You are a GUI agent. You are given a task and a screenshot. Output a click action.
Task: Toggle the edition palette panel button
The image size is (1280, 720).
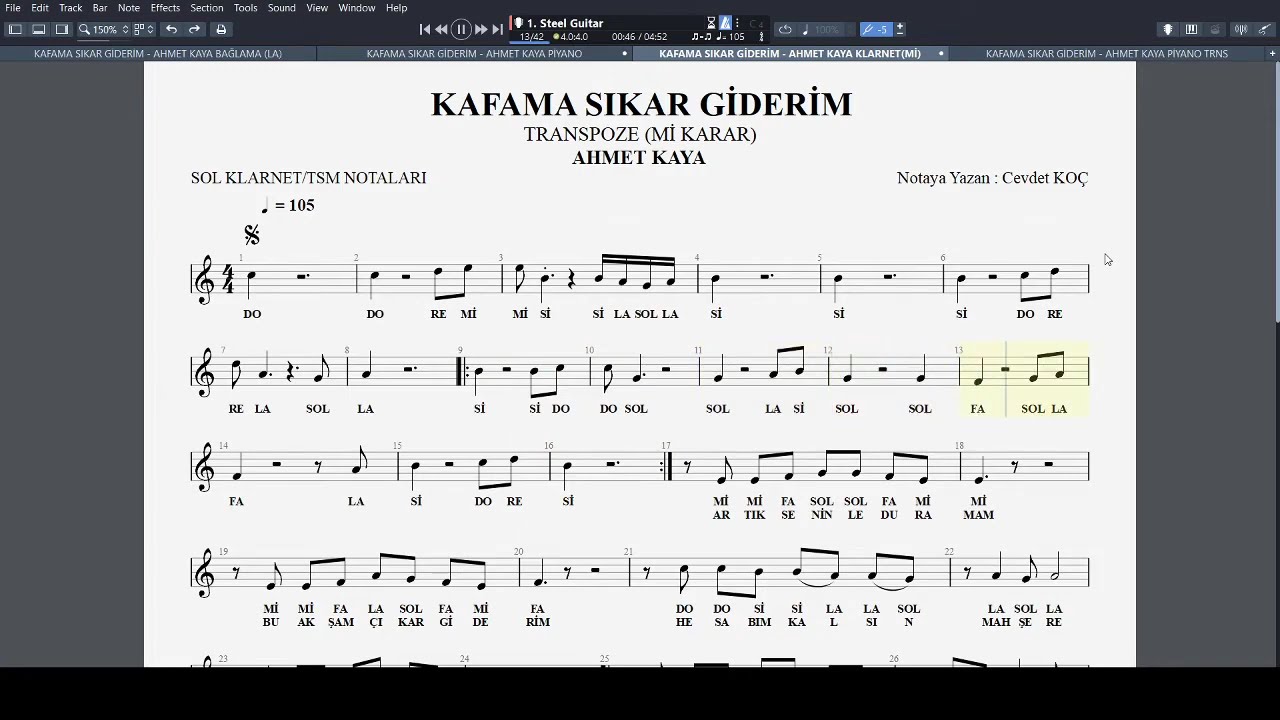[15, 30]
